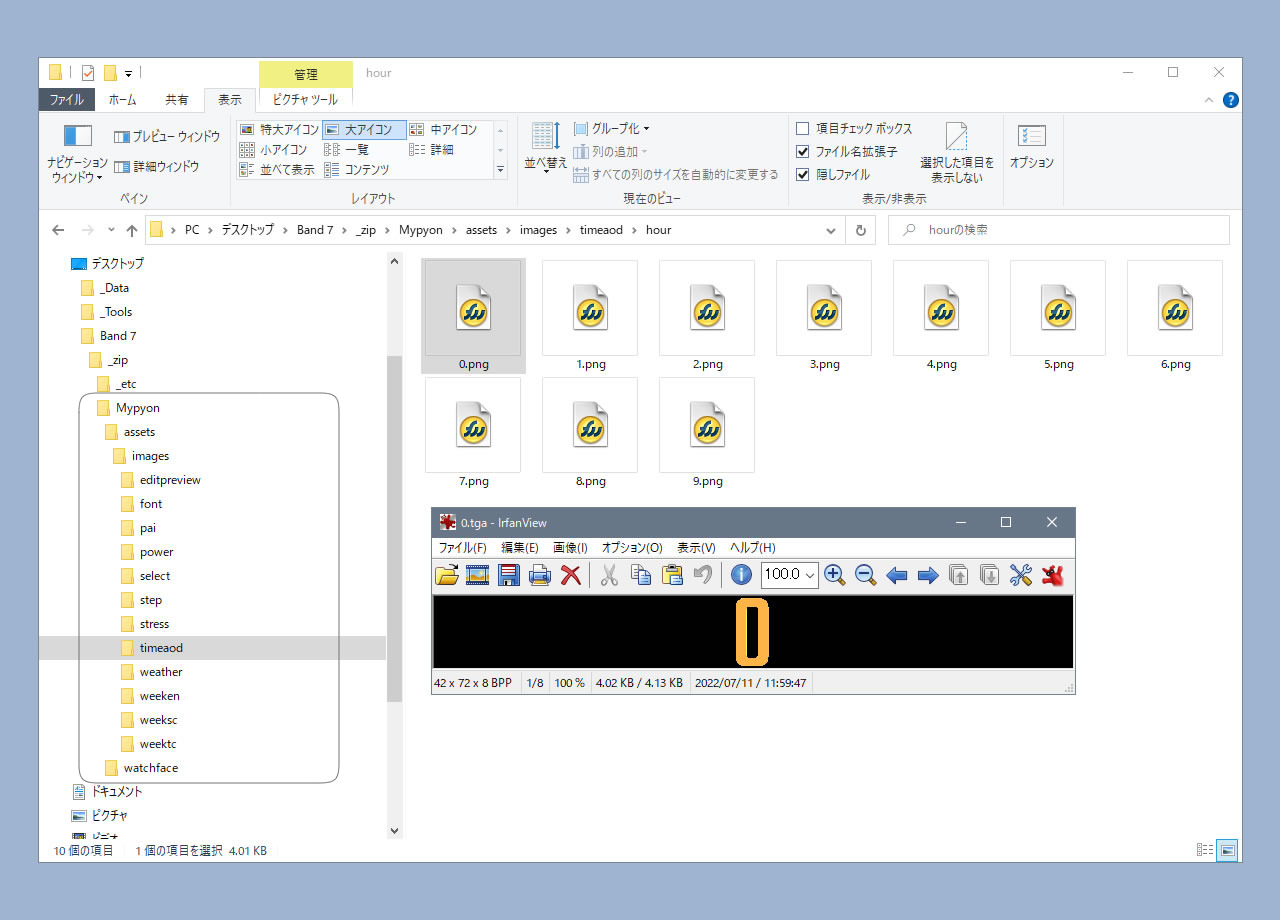Open the address bar history dropdown arrow
Screen dimensions: 1280x920
click(x=831, y=230)
